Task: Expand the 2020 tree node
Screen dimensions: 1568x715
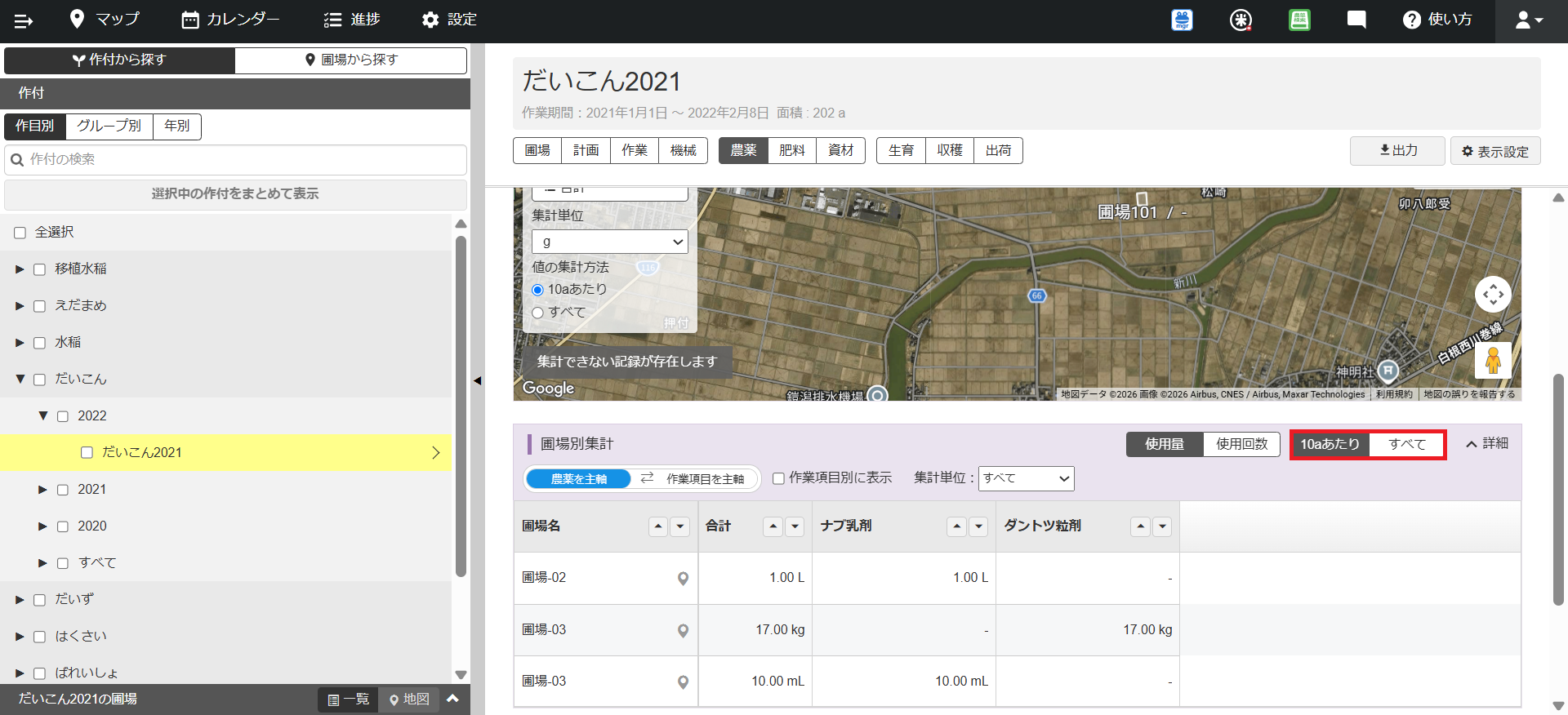Action: (43, 526)
